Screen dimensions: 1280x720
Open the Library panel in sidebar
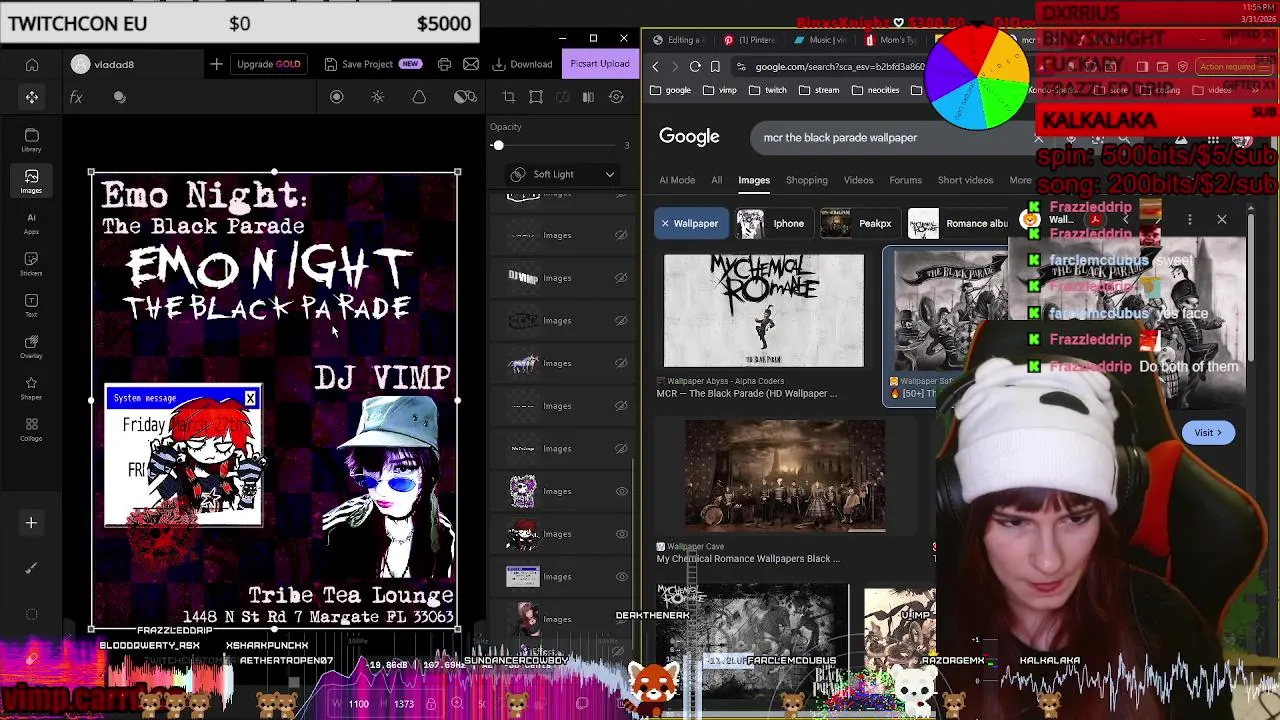[31, 140]
